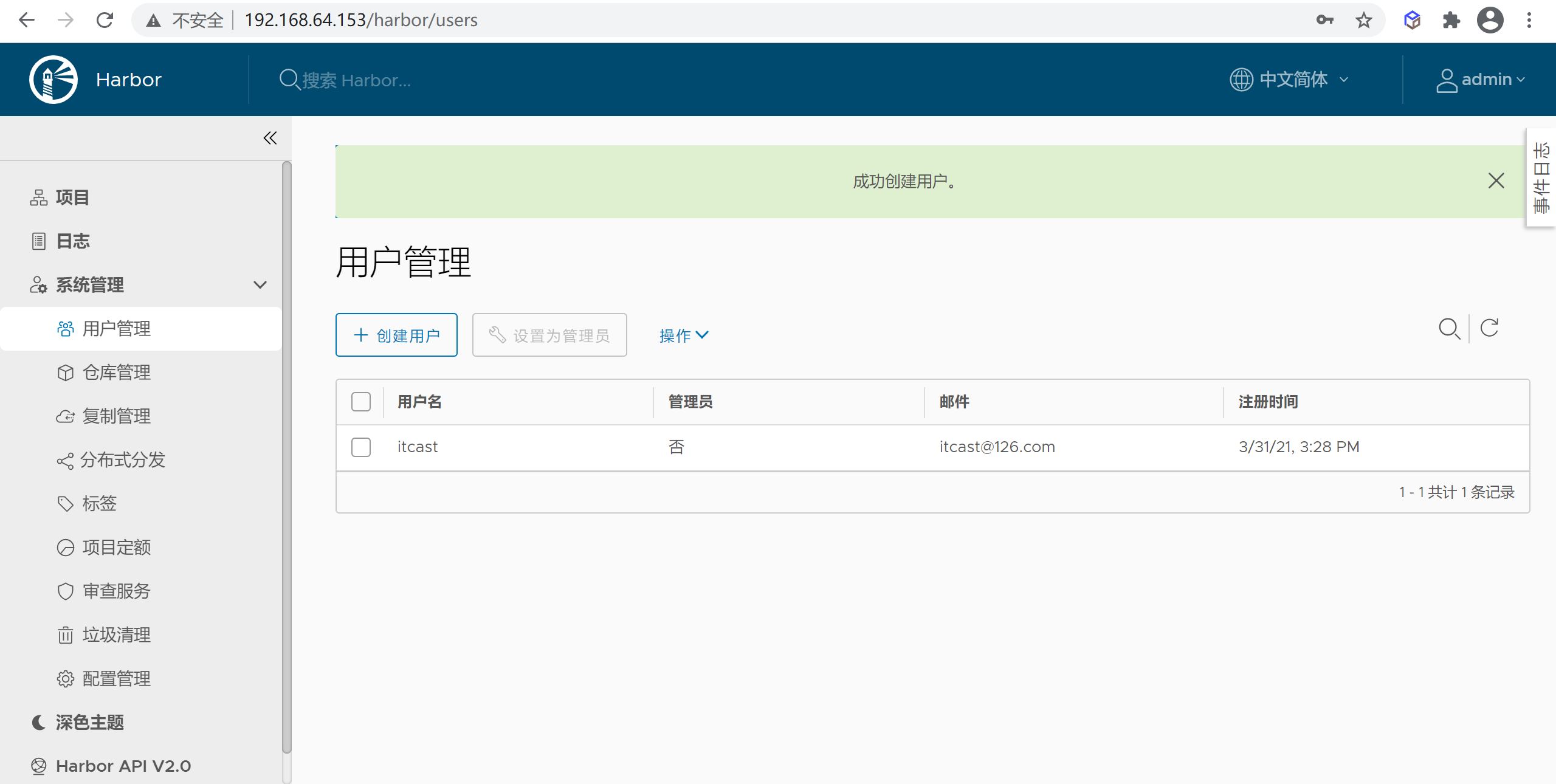Select all users with the header checkbox
1556x784 pixels.
(360, 402)
